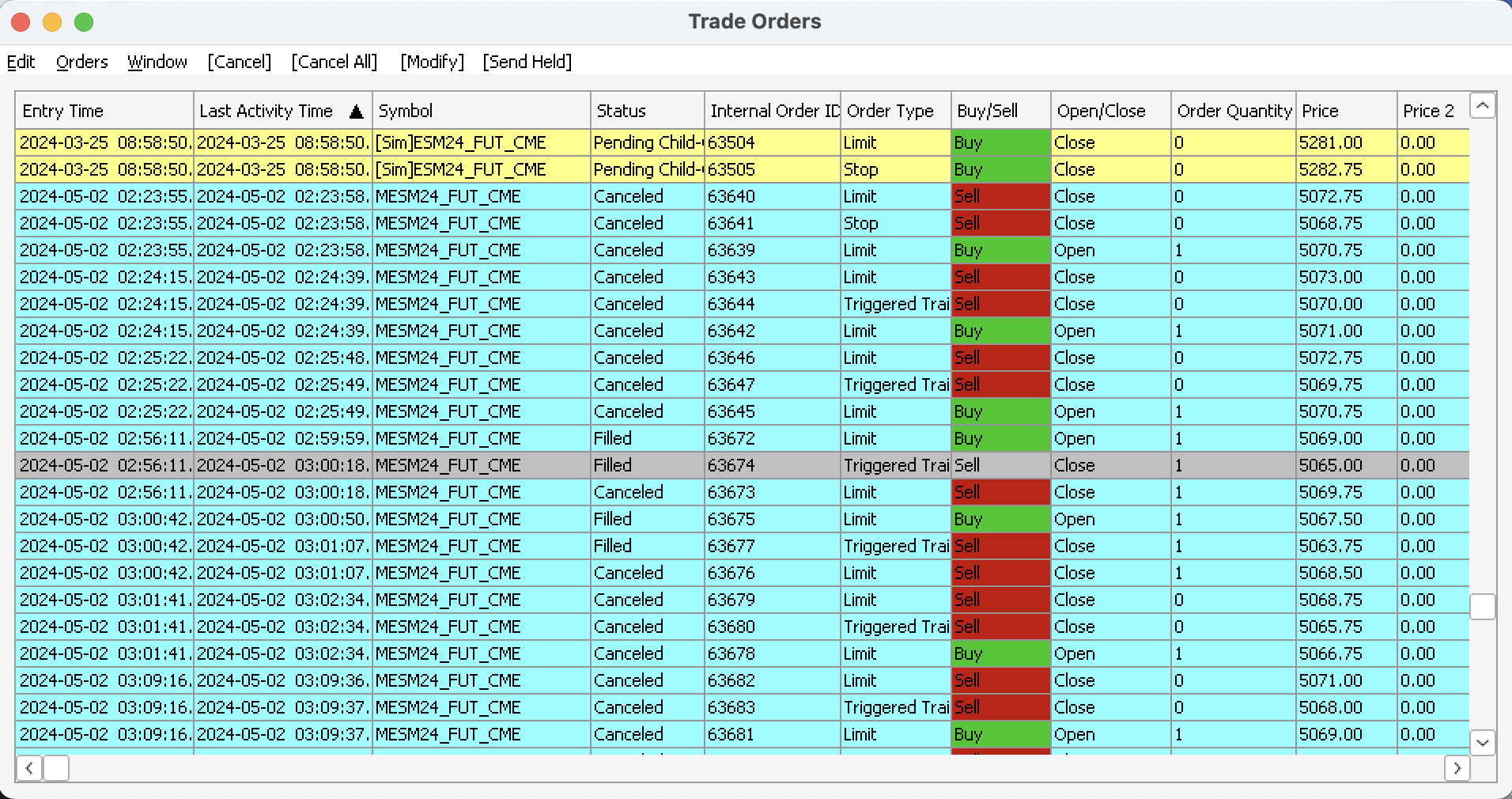This screenshot has width=1512, height=799.
Task: Click the horizontal scrollbar left arrow
Action: coord(29,768)
